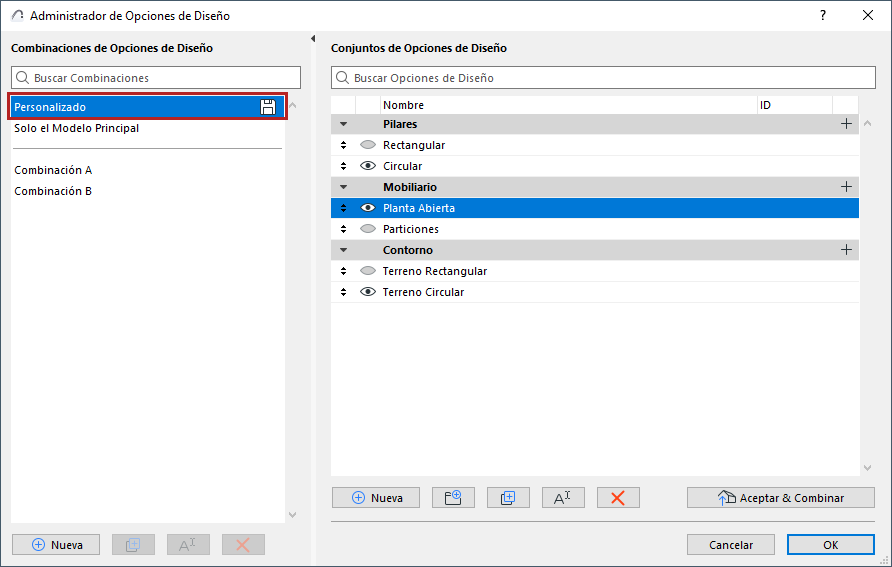Image resolution: width=892 pixels, height=567 pixels.
Task: Click the rename design option icon
Action: (562, 498)
